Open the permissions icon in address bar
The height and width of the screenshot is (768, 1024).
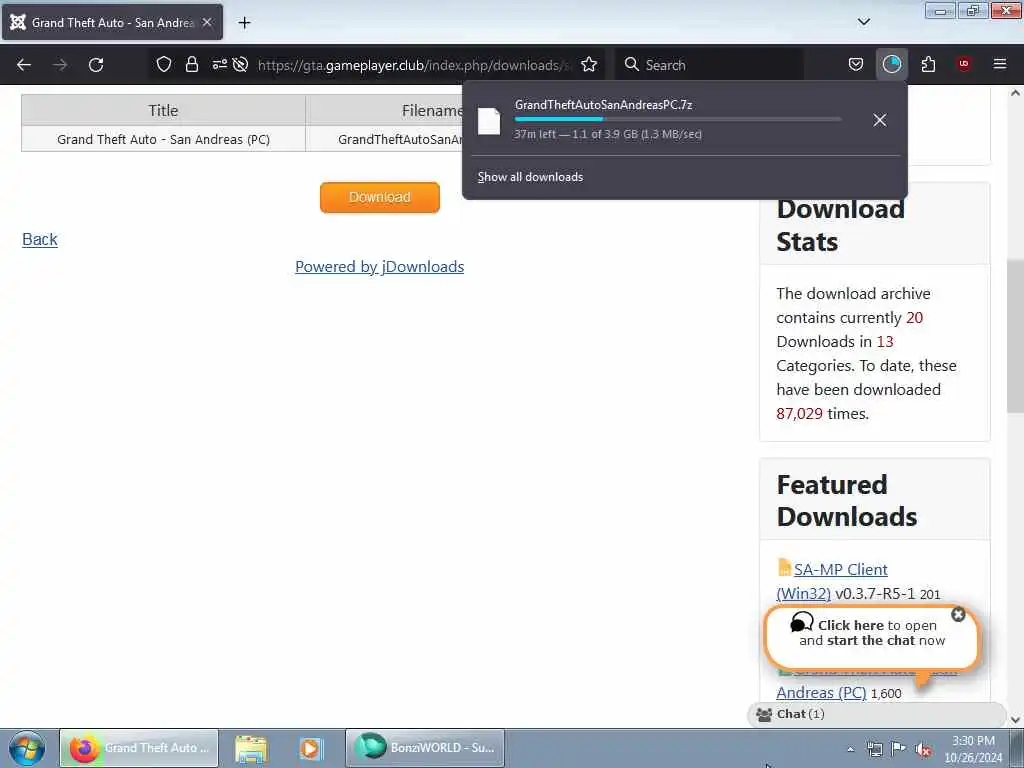pos(219,64)
